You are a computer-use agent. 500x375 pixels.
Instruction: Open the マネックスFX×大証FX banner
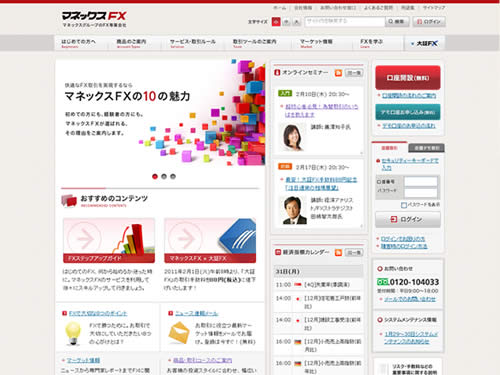pos(210,240)
